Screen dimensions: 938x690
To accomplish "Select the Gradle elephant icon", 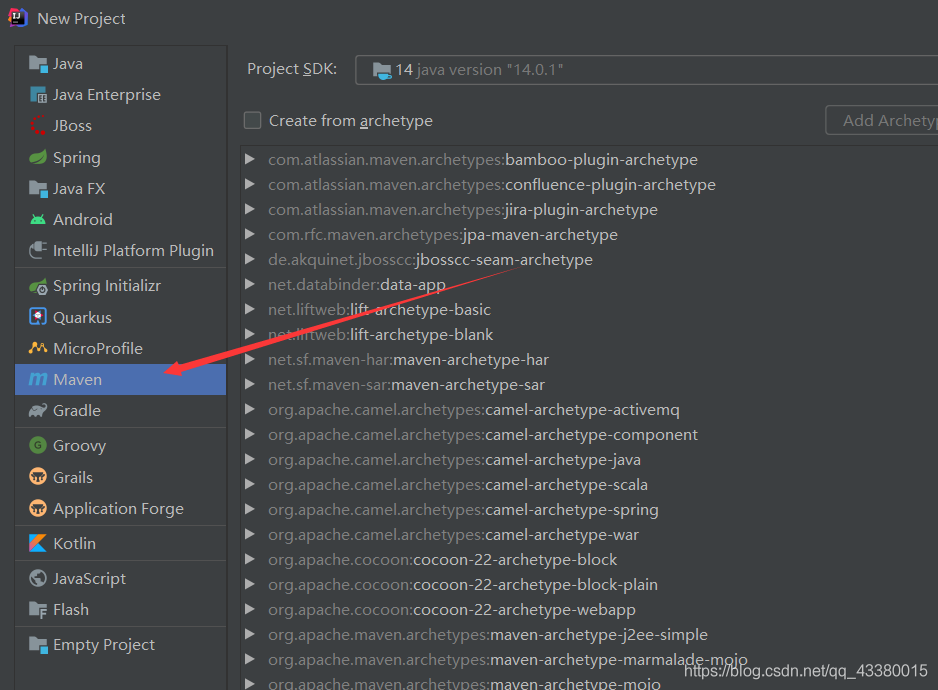I will click(38, 411).
